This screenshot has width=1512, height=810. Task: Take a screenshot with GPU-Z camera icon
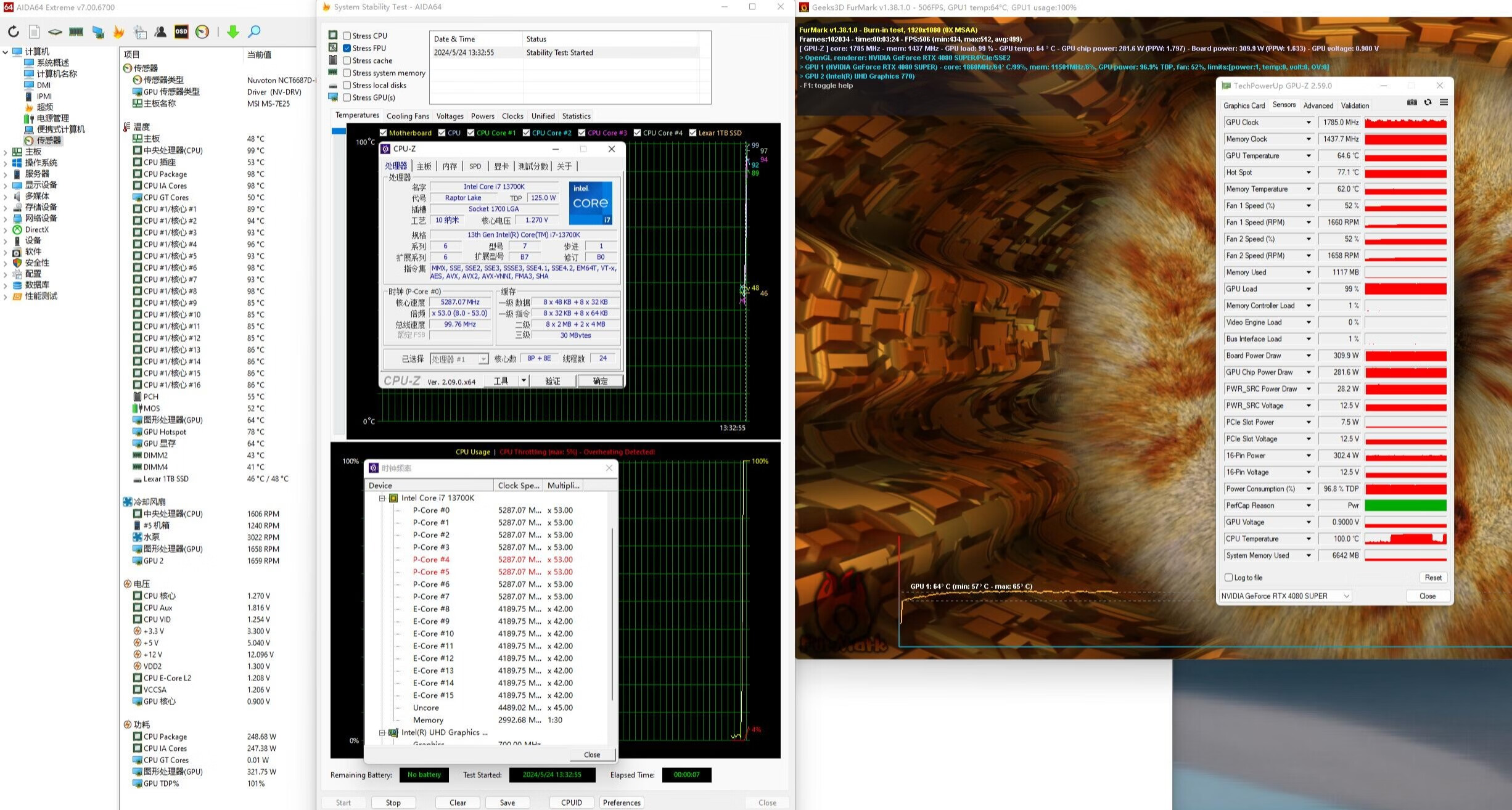pos(1411,102)
